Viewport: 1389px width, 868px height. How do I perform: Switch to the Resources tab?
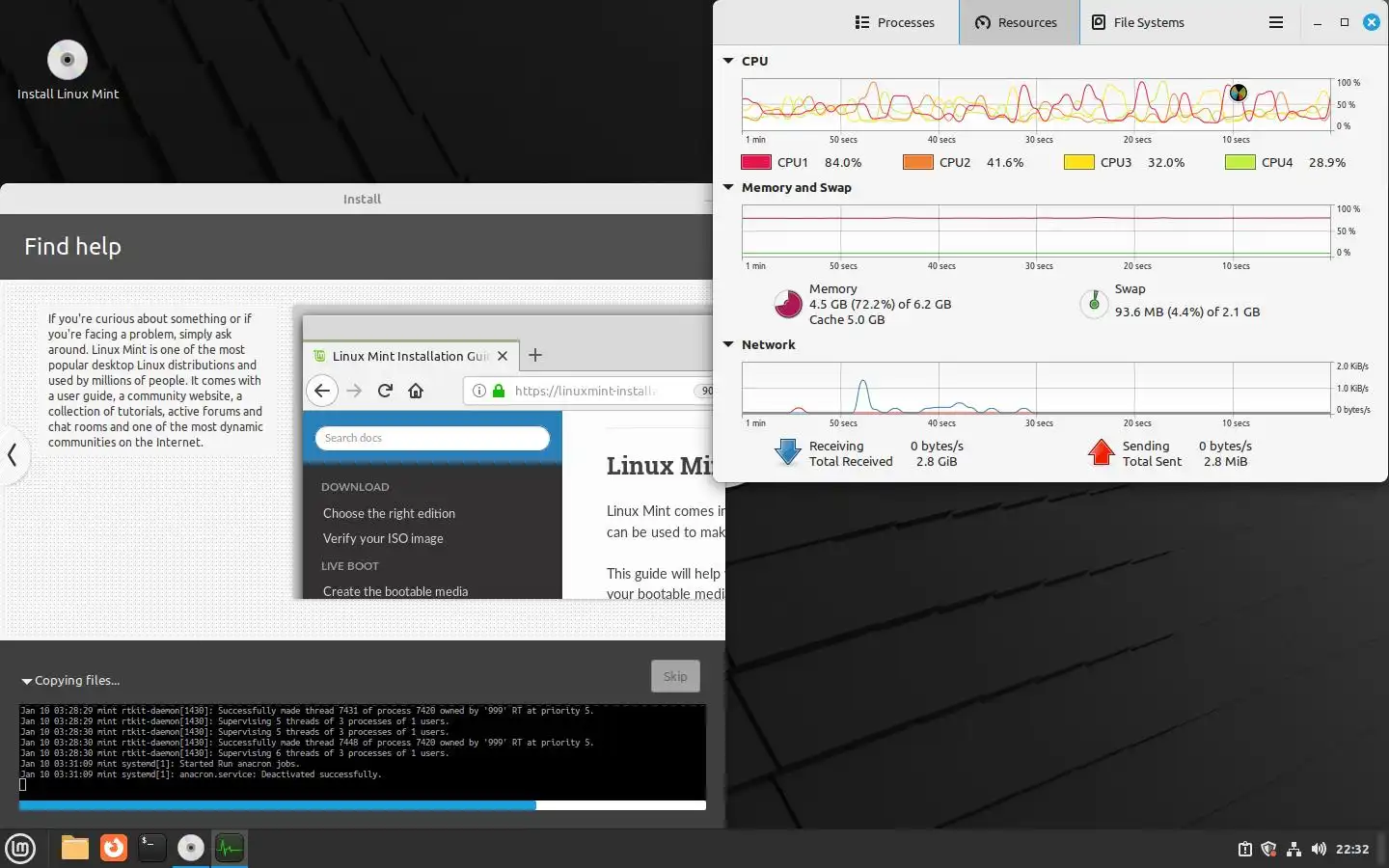pos(1019,22)
